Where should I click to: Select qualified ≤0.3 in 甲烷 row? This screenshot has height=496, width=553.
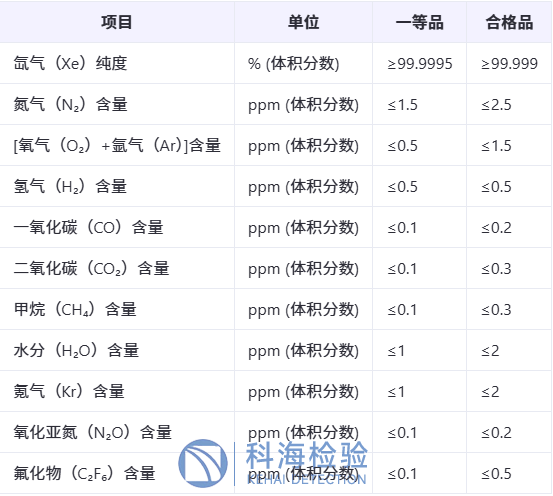click(496, 310)
